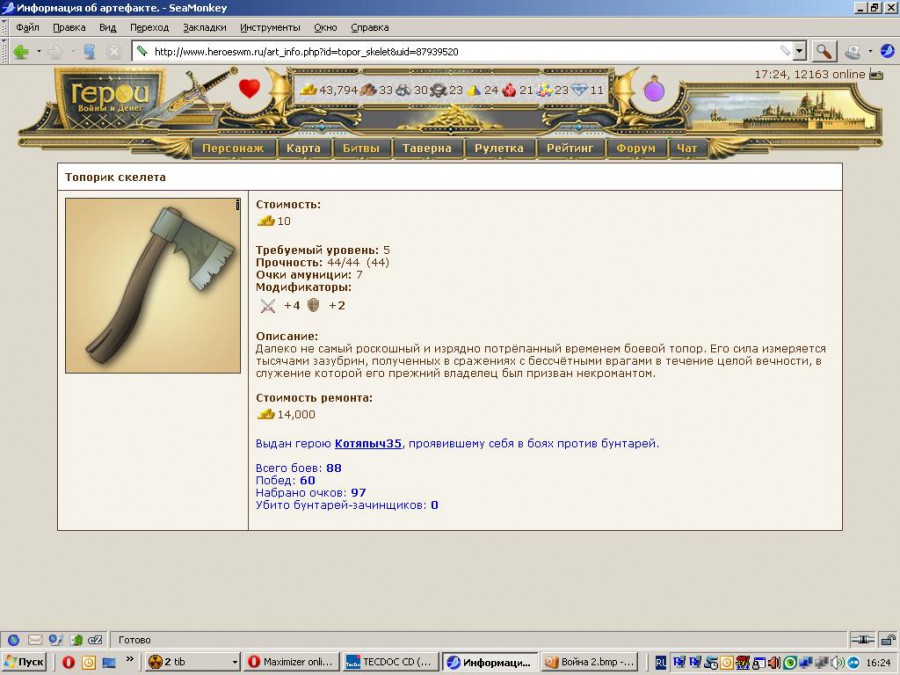Click the Search magnifier button
Image resolution: width=900 pixels, height=675 pixels.
[x=823, y=51]
